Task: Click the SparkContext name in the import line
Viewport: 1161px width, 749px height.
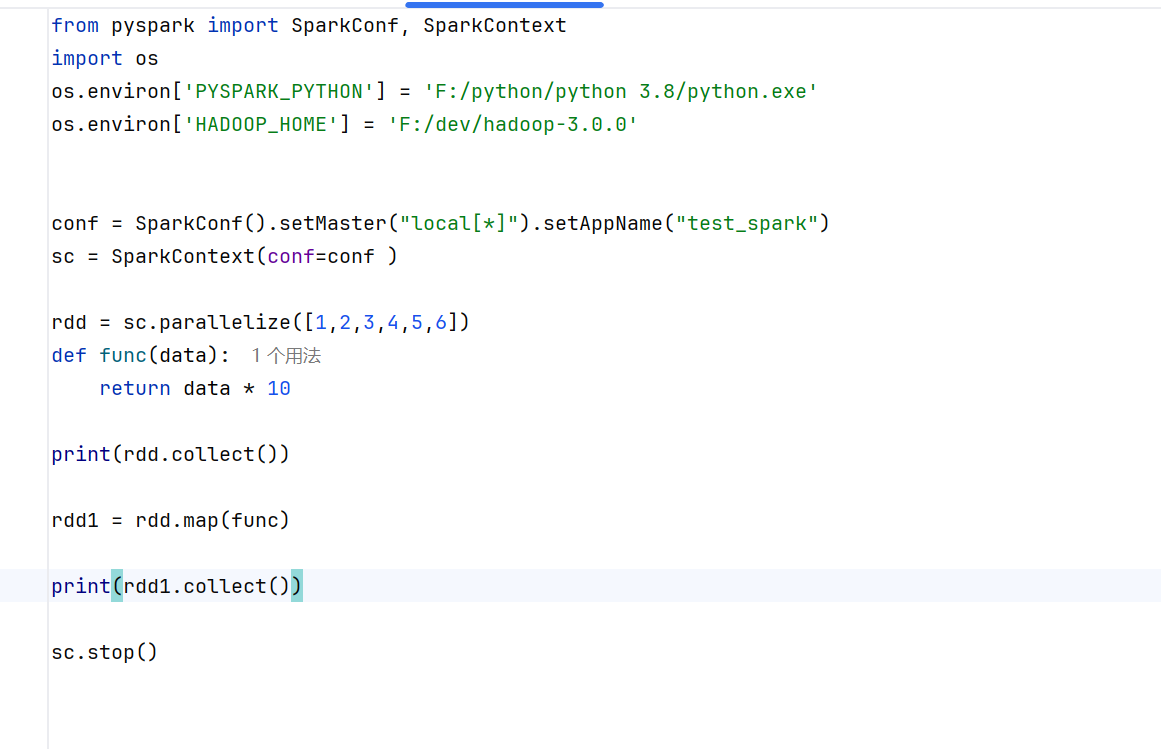Action: [495, 26]
